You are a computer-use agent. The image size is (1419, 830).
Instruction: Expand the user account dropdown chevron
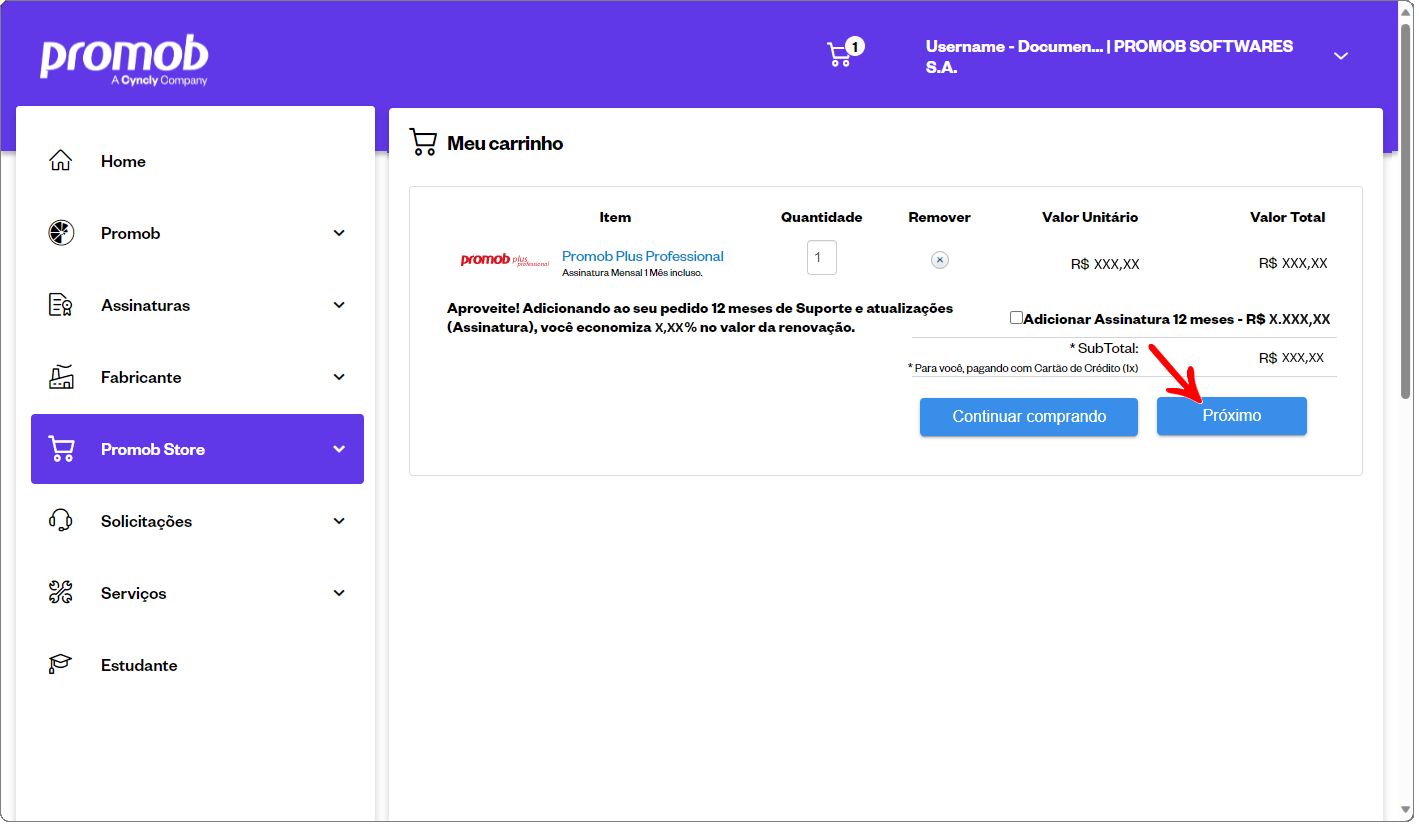[x=1341, y=56]
